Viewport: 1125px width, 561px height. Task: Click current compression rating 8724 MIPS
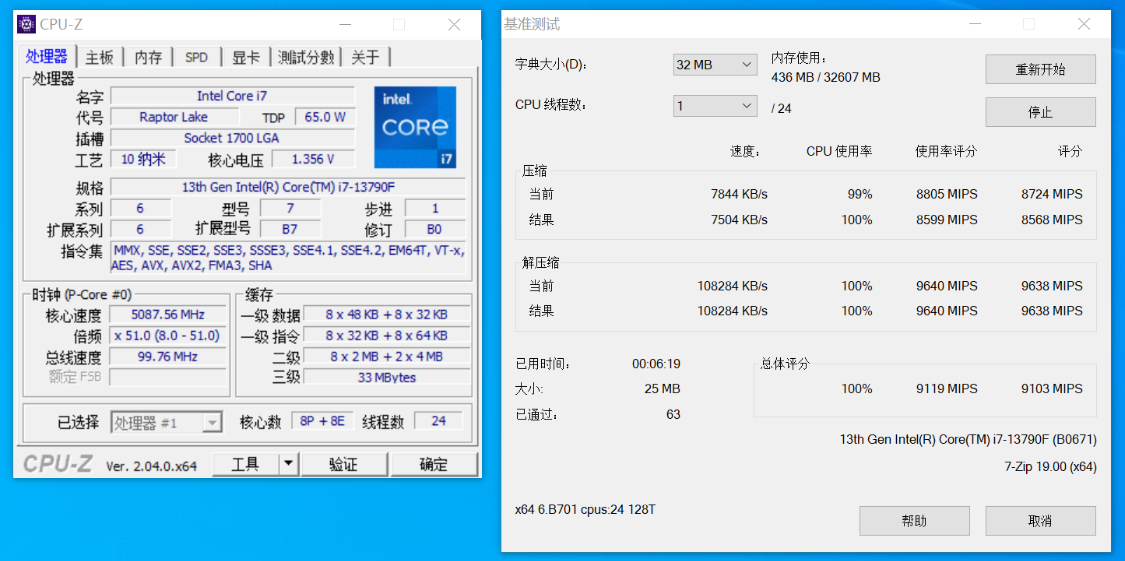tap(1052, 194)
